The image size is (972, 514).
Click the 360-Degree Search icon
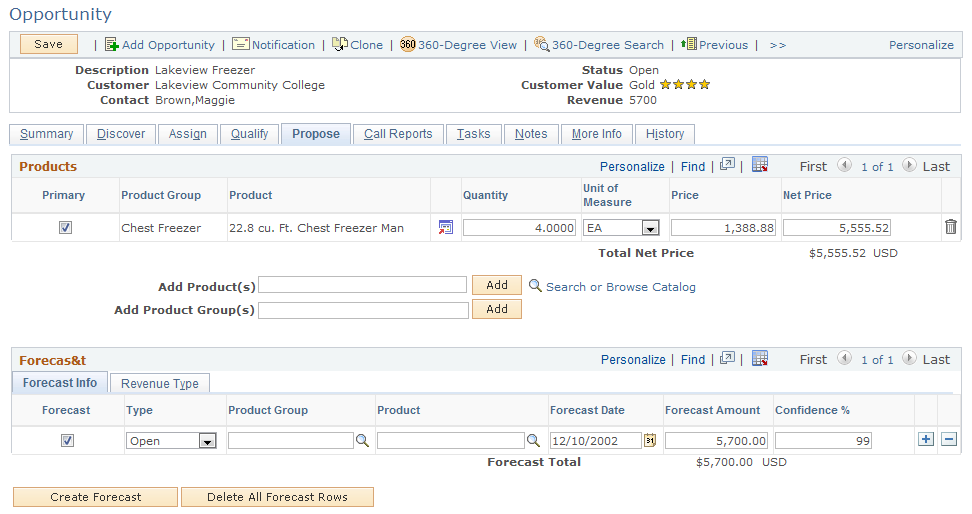542,44
